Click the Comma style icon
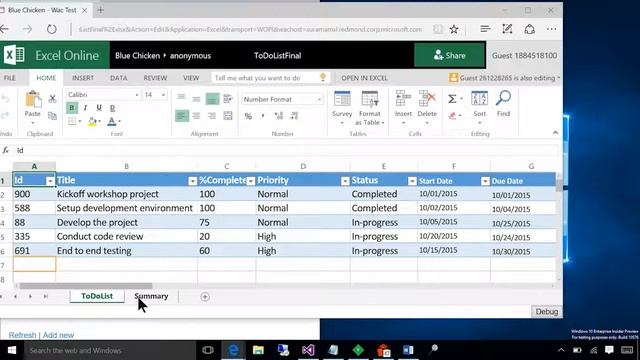The image size is (640, 360). (263, 116)
